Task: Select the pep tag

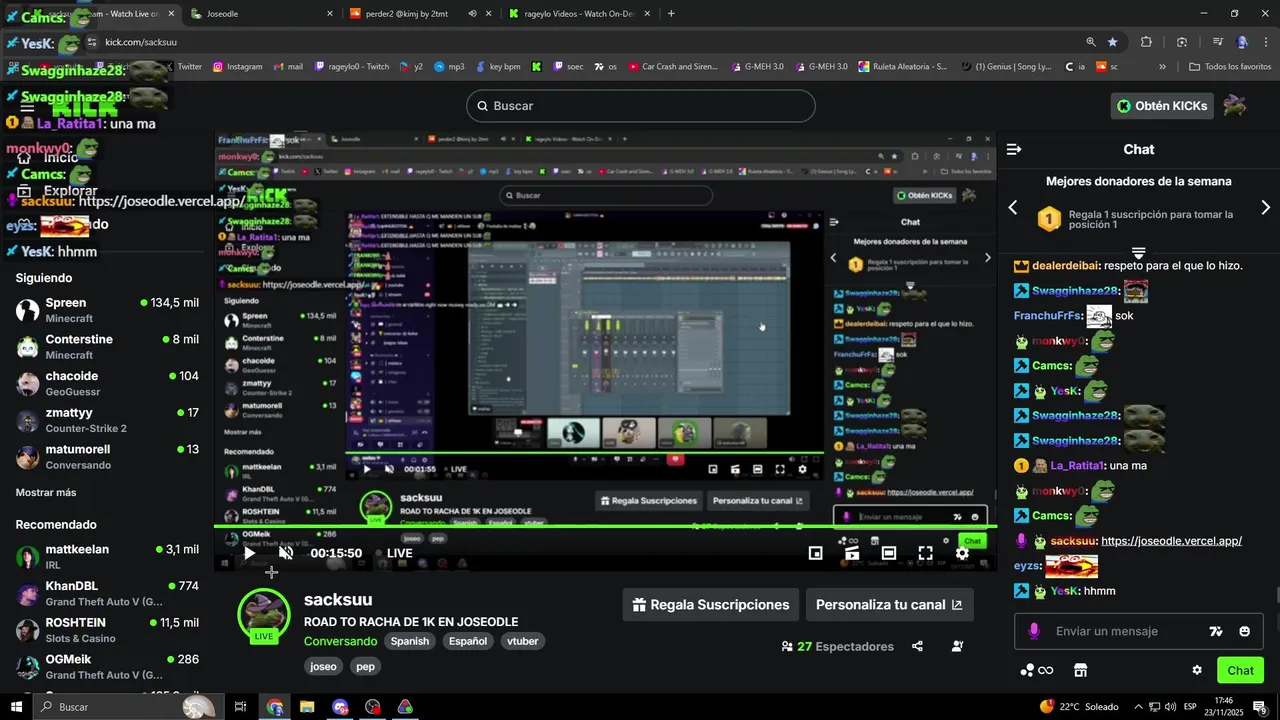Action: tap(365, 666)
